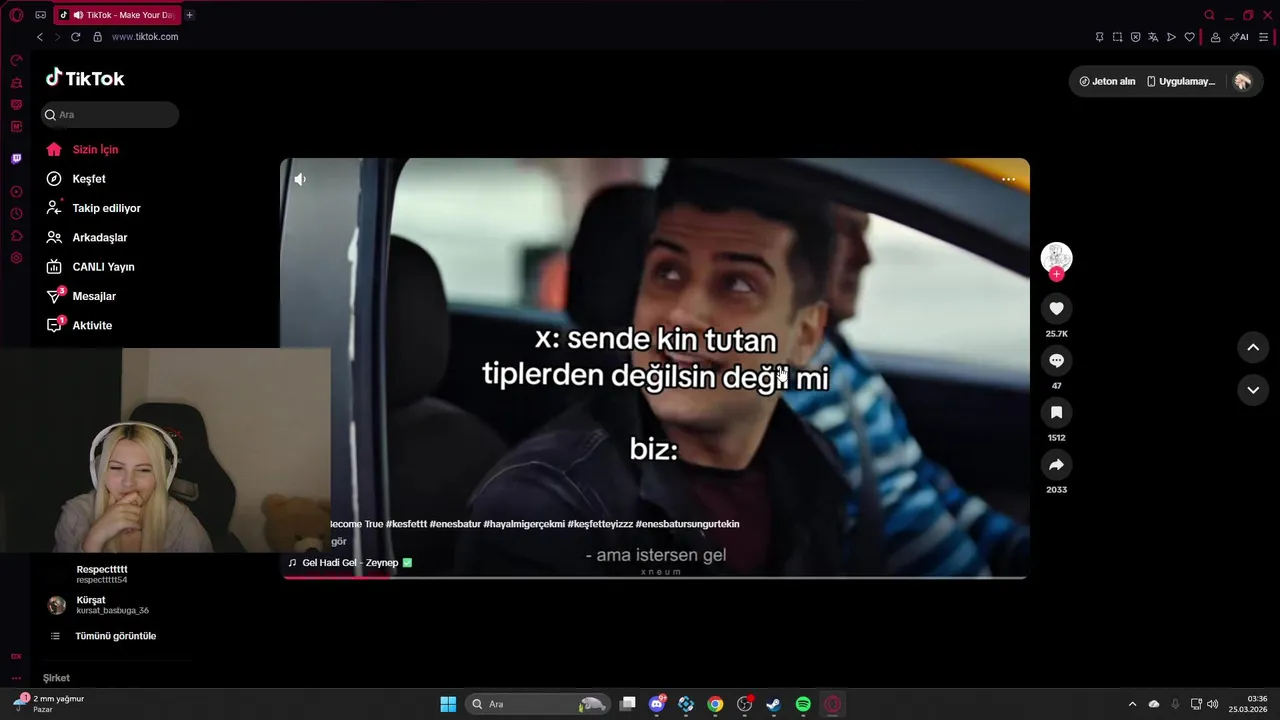Open the History clock in Opera sidebar
Viewport: 1280px width, 720px height.
[x=16, y=214]
